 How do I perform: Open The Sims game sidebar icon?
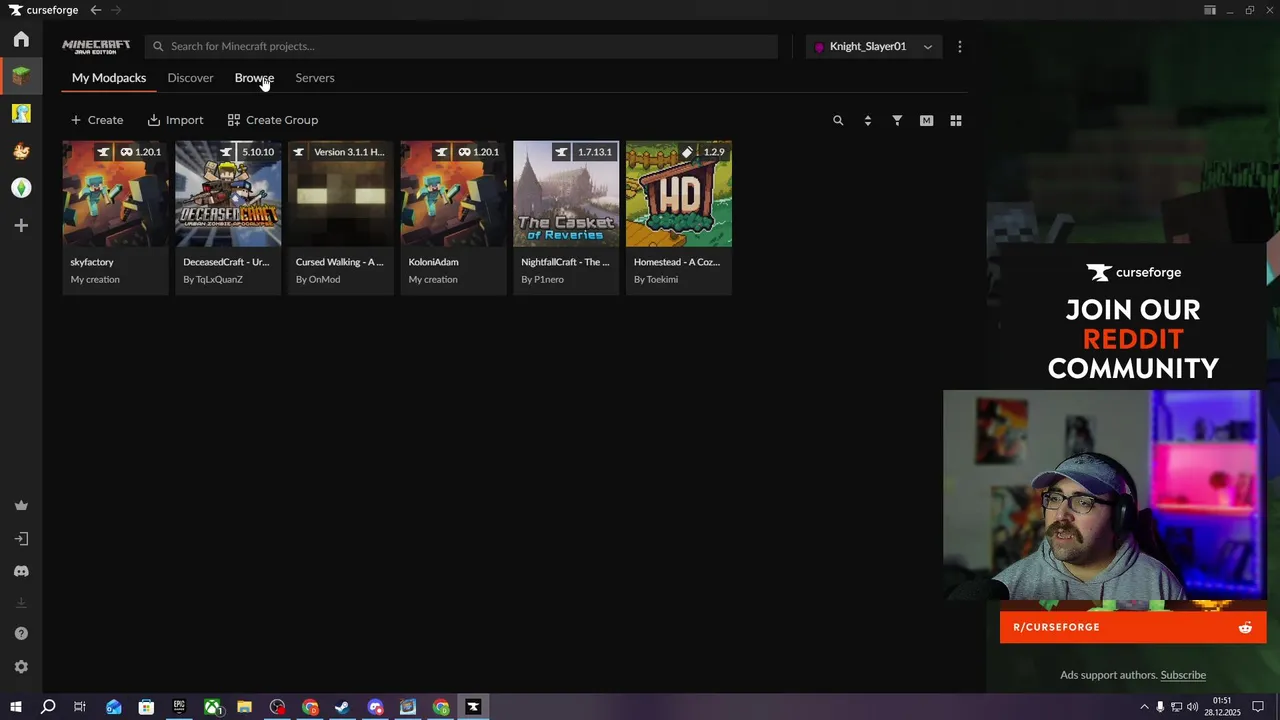(x=21, y=188)
